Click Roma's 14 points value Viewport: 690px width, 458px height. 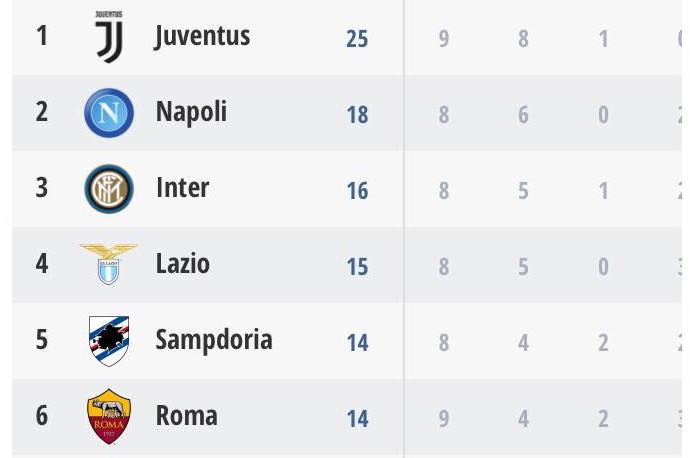pos(357,419)
